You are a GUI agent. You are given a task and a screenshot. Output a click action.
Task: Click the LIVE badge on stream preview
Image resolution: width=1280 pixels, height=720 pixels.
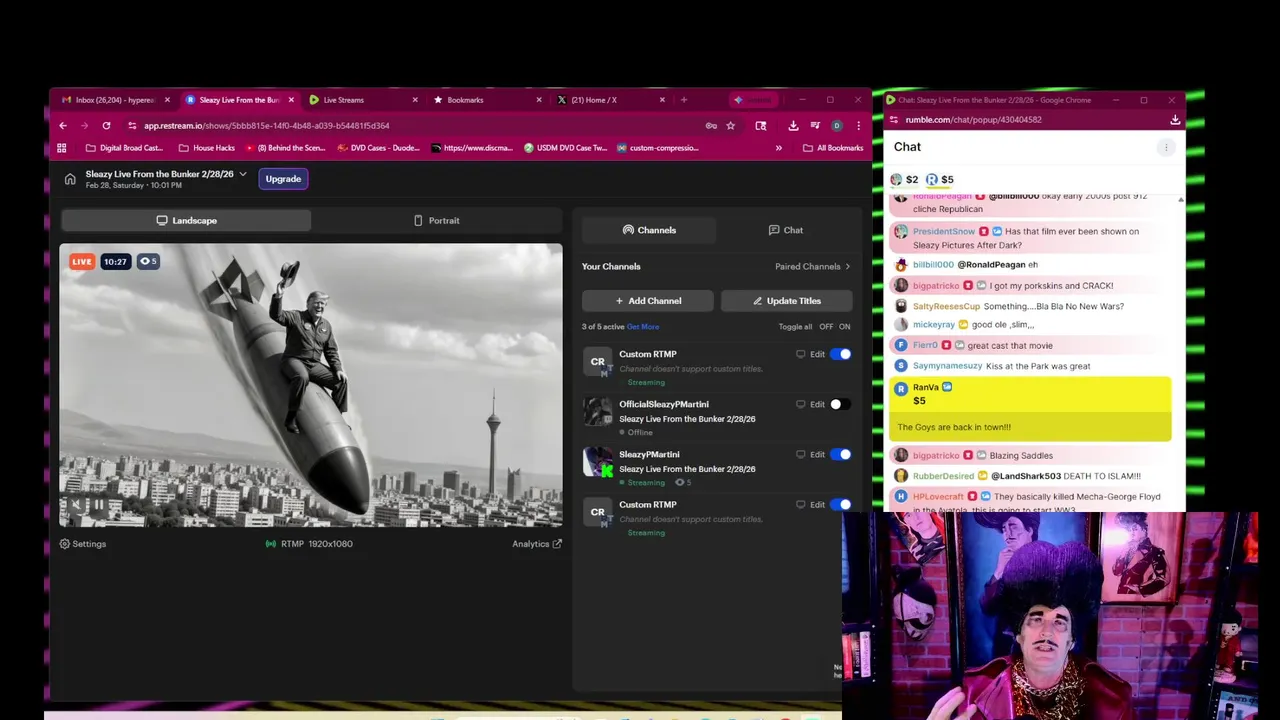pyautogui.click(x=82, y=262)
